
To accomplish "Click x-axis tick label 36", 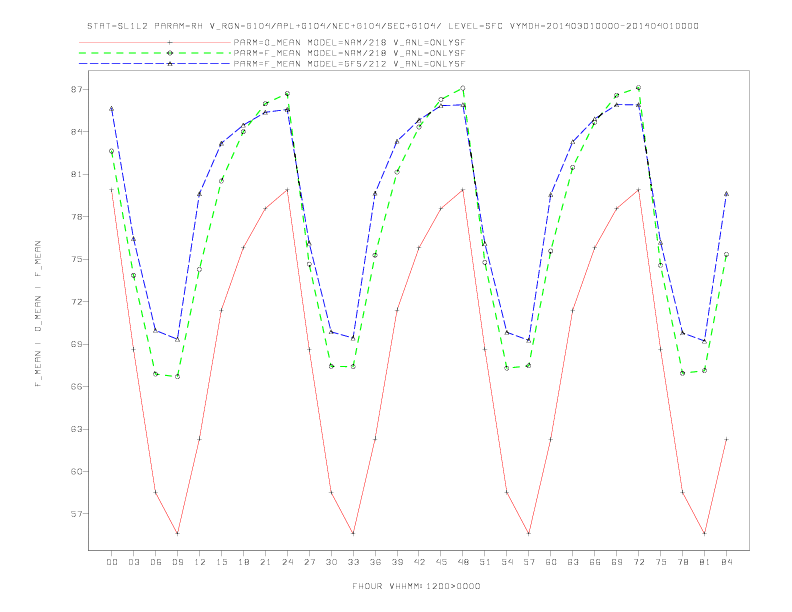I will [x=375, y=562].
